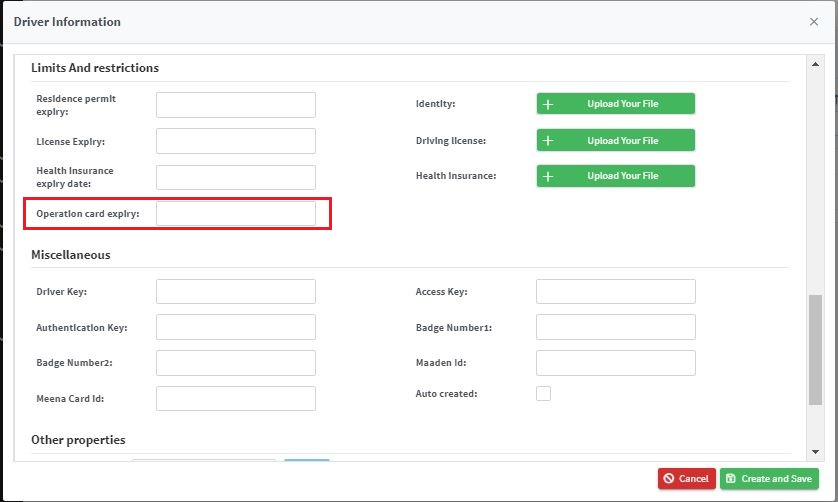Select the Maaden Id text box
The height and width of the screenshot is (502, 838).
click(616, 363)
